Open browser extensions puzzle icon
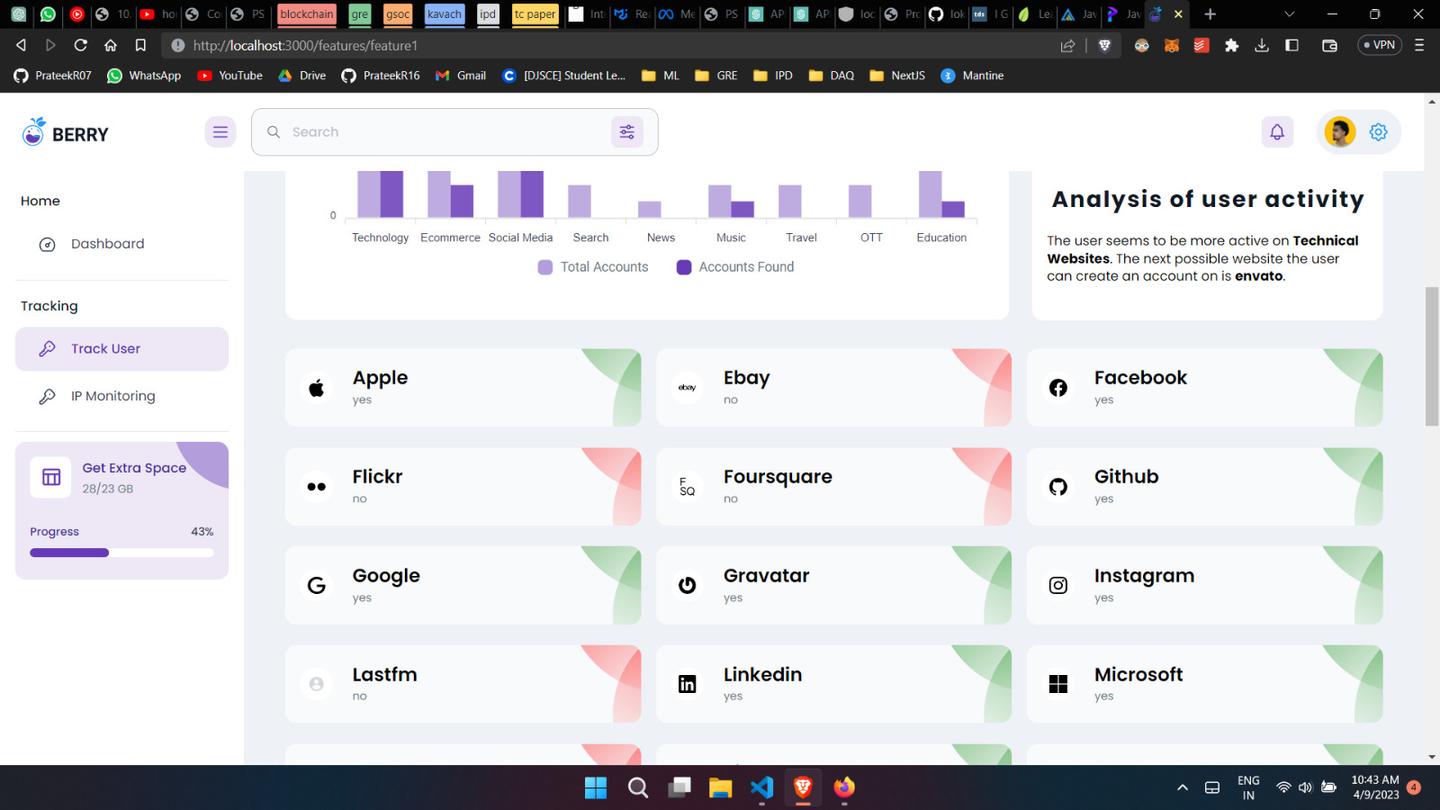 pos(1231,45)
